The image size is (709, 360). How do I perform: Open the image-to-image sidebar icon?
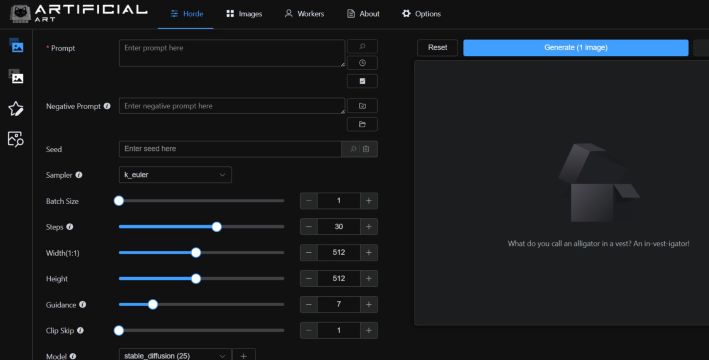[x=16, y=77]
